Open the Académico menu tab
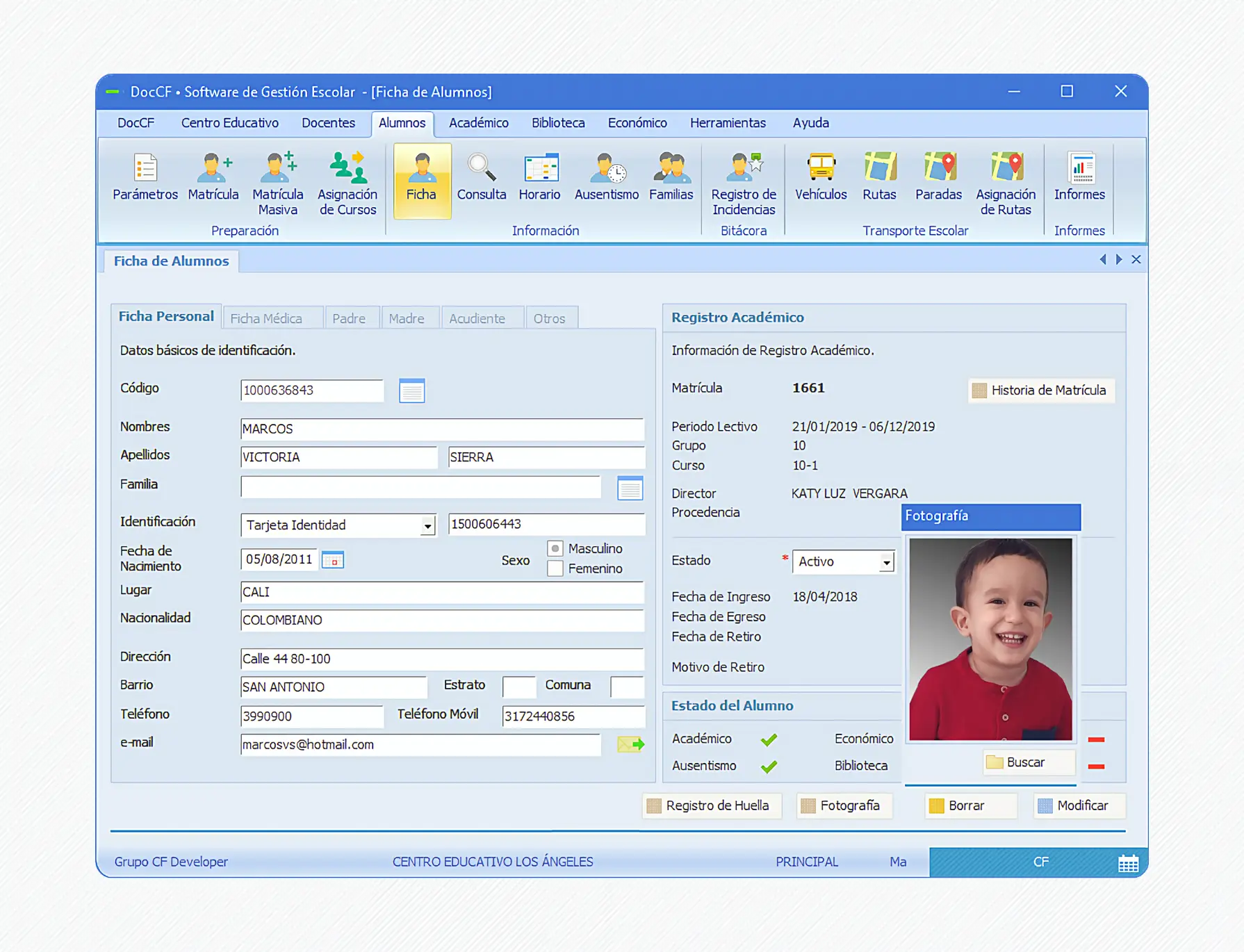The width and height of the screenshot is (1244, 952). click(x=478, y=123)
